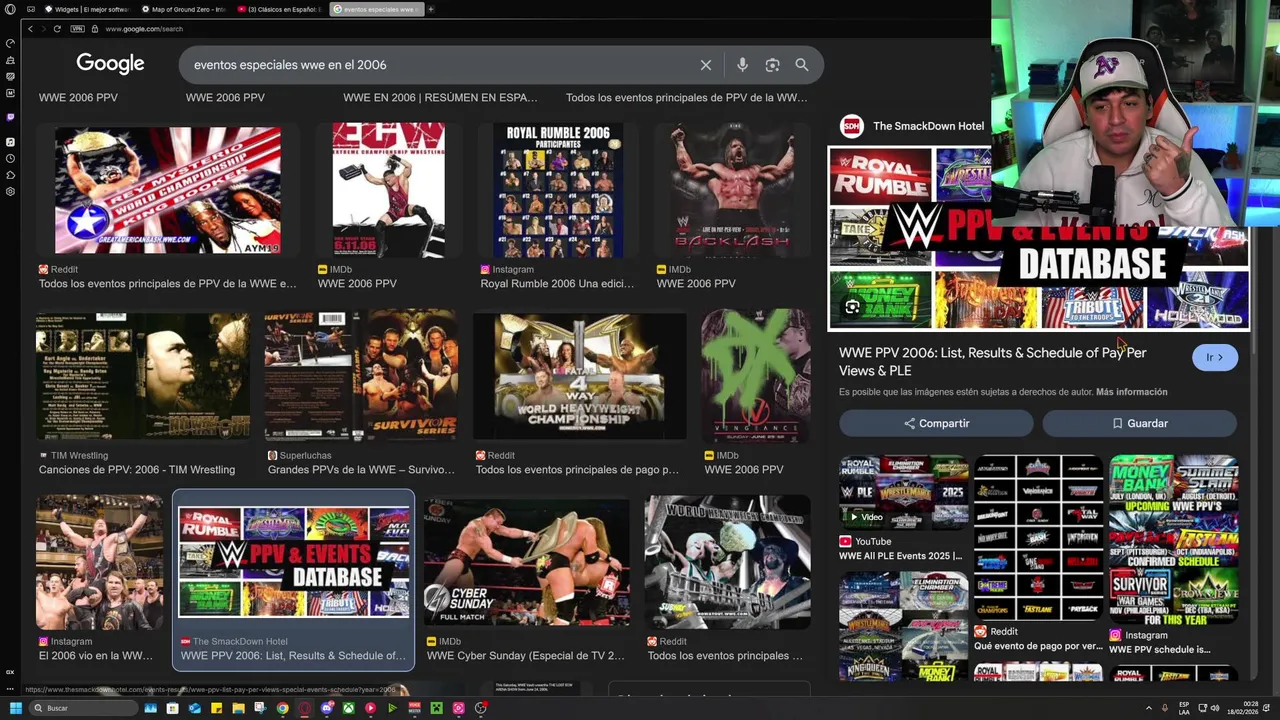1280x720 pixels.
Task: Open Rey Mysterio World Championship thumbnail
Action: tap(167, 190)
